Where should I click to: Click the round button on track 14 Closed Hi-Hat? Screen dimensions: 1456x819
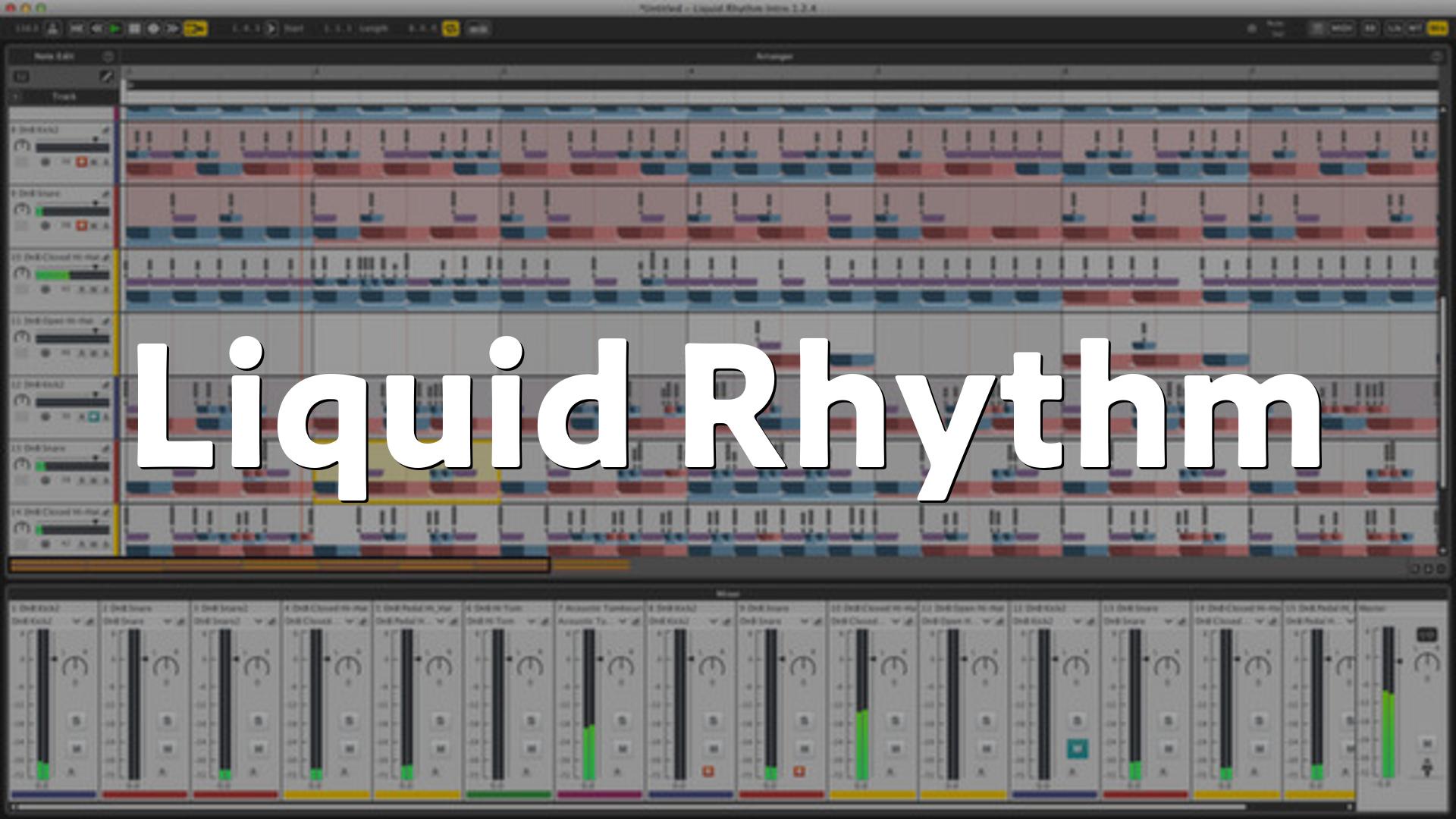point(45,544)
